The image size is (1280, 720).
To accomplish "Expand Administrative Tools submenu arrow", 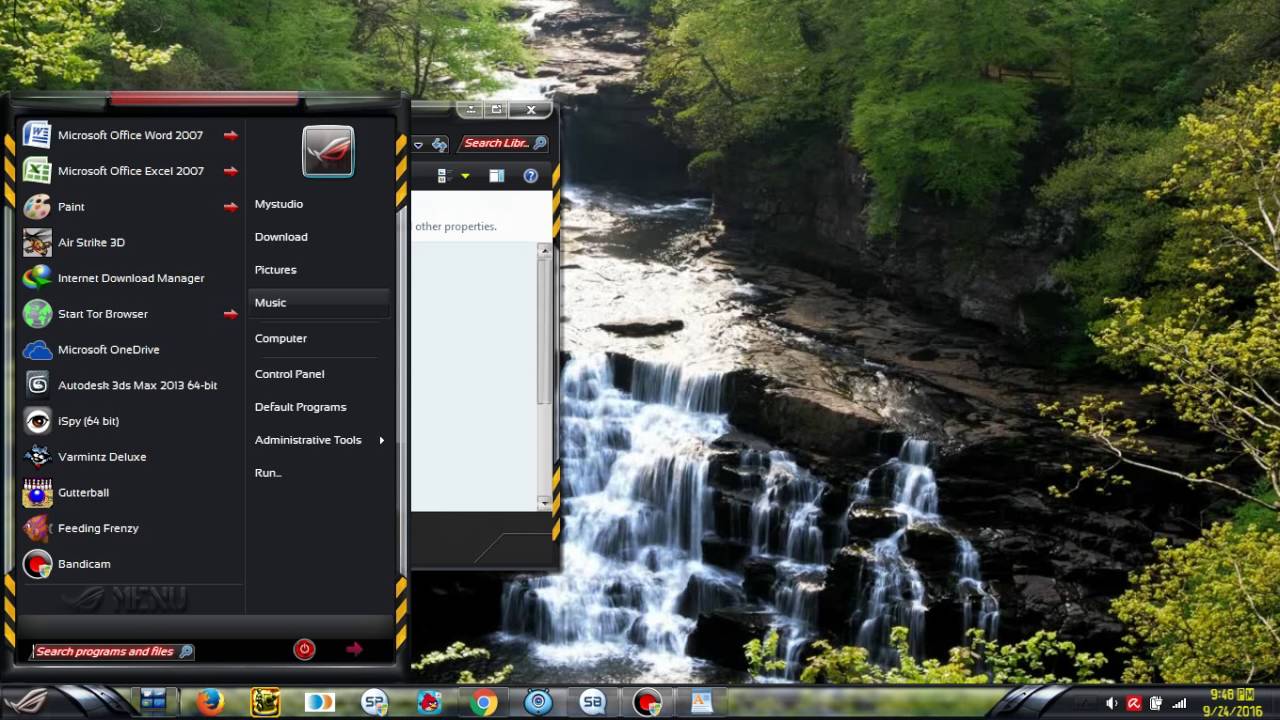I will pyautogui.click(x=381, y=440).
